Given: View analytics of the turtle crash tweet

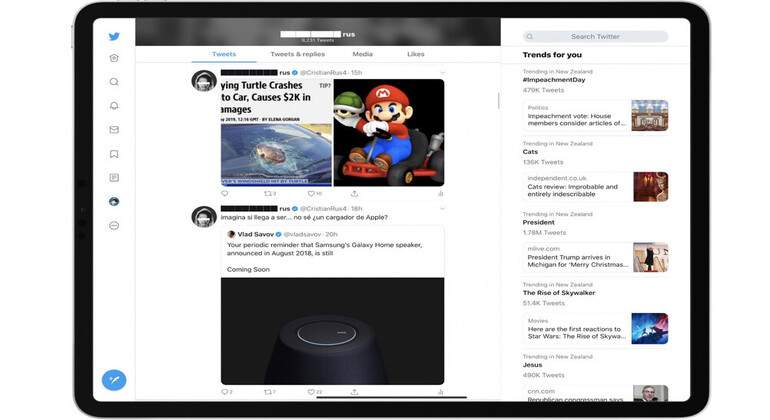Looking at the screenshot, I should click(440, 194).
